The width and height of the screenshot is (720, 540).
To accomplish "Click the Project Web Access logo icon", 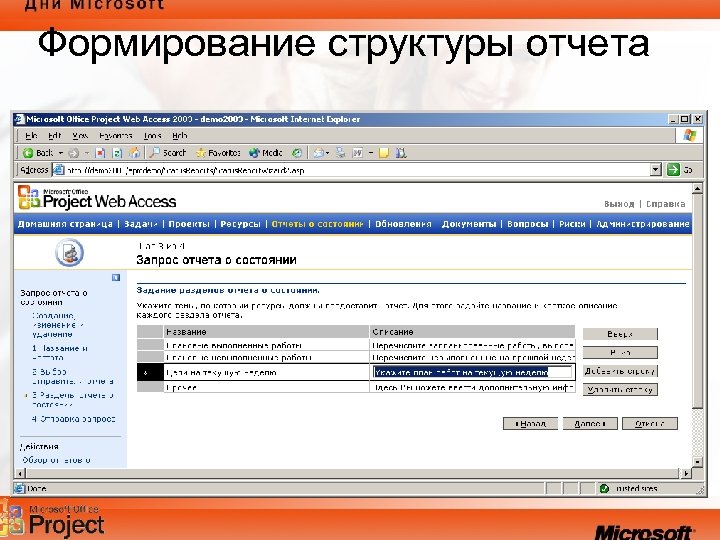I will tap(28, 197).
